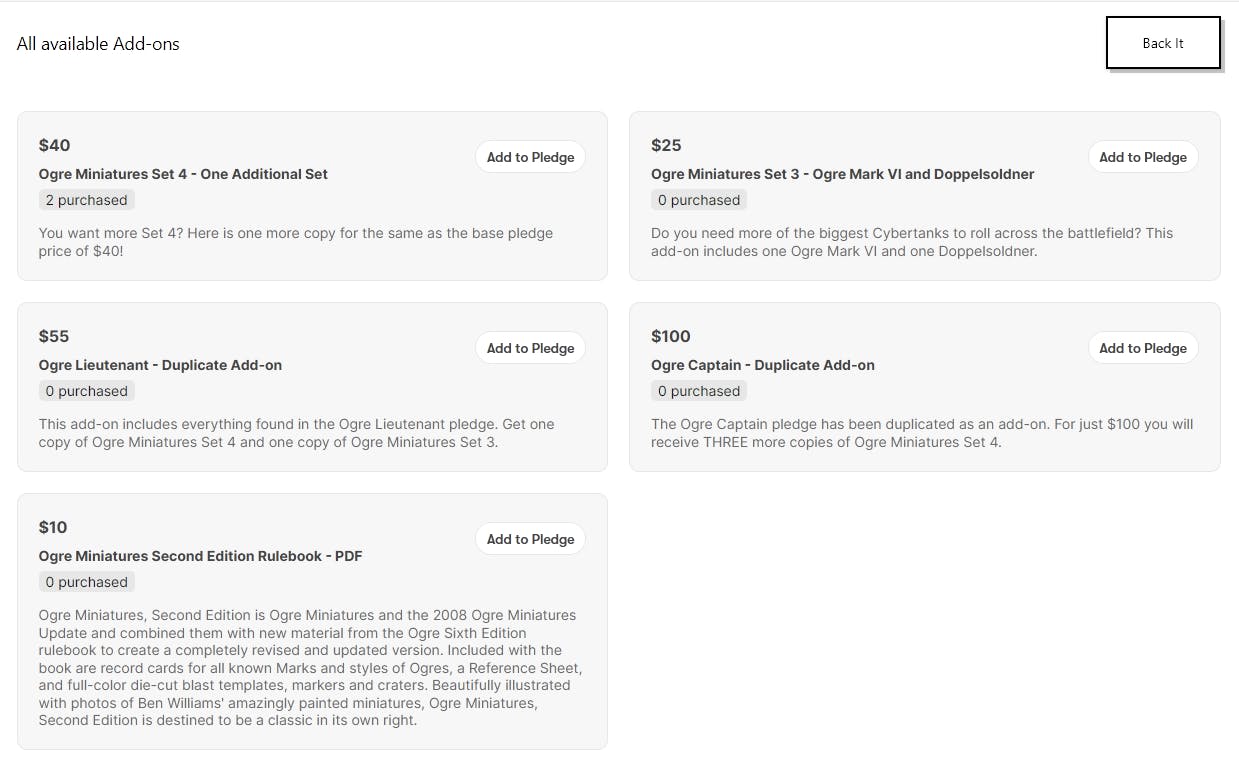Image resolution: width=1239 pixels, height=767 pixels.
Task: Click the "Ogre Captain - Duplicate Add-on" title
Action: [x=762, y=365]
